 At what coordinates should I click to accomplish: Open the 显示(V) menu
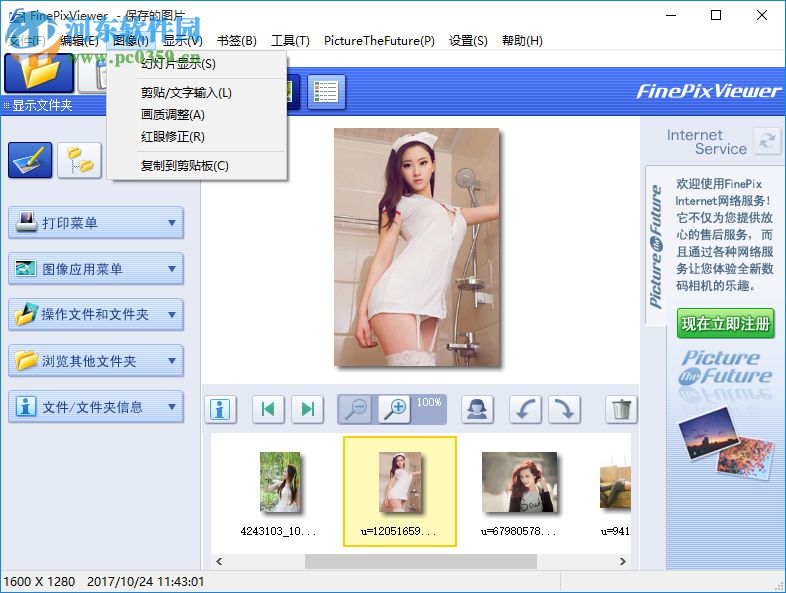(183, 41)
